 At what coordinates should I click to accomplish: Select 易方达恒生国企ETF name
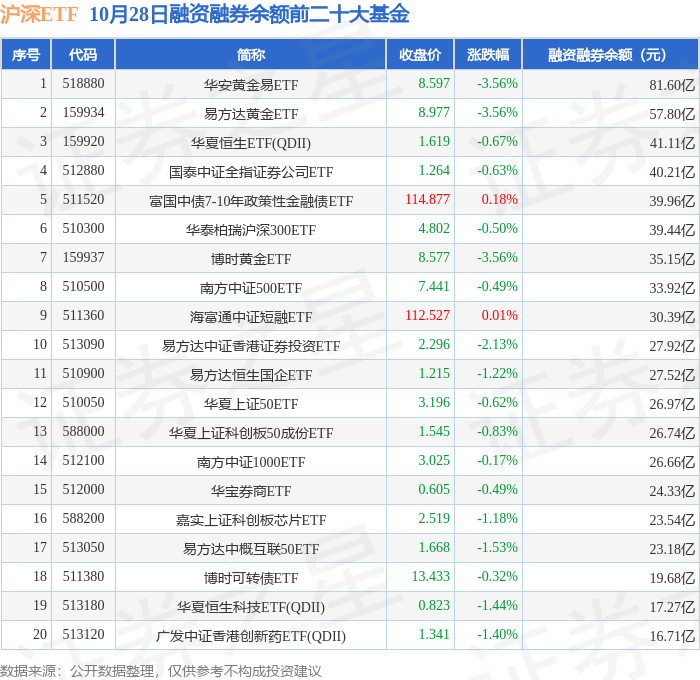point(251,375)
